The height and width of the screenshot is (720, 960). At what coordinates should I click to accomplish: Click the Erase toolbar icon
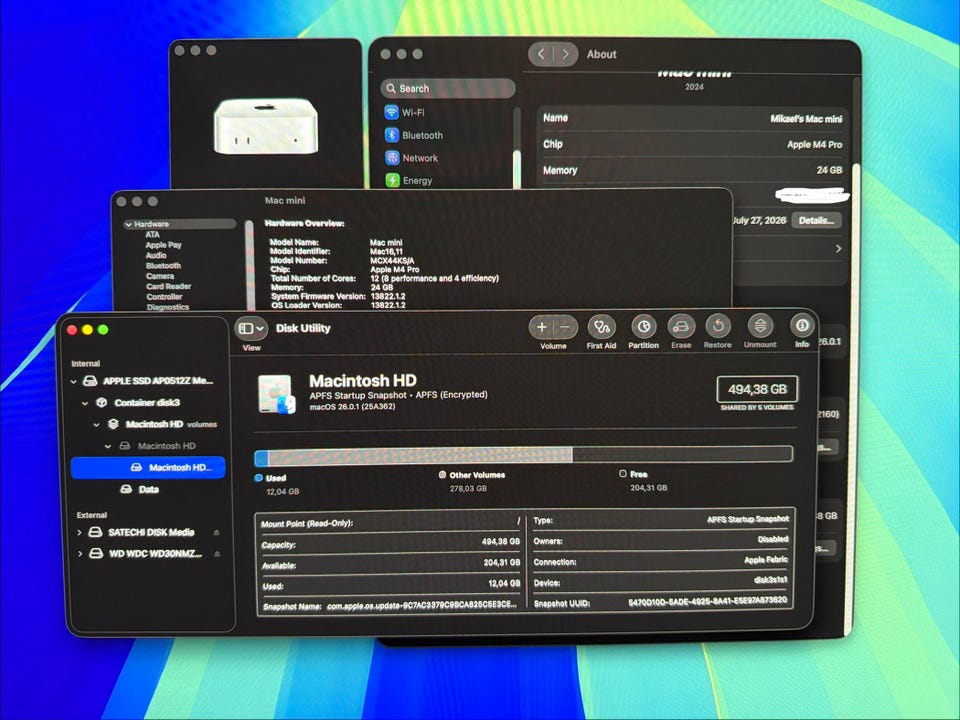681,327
